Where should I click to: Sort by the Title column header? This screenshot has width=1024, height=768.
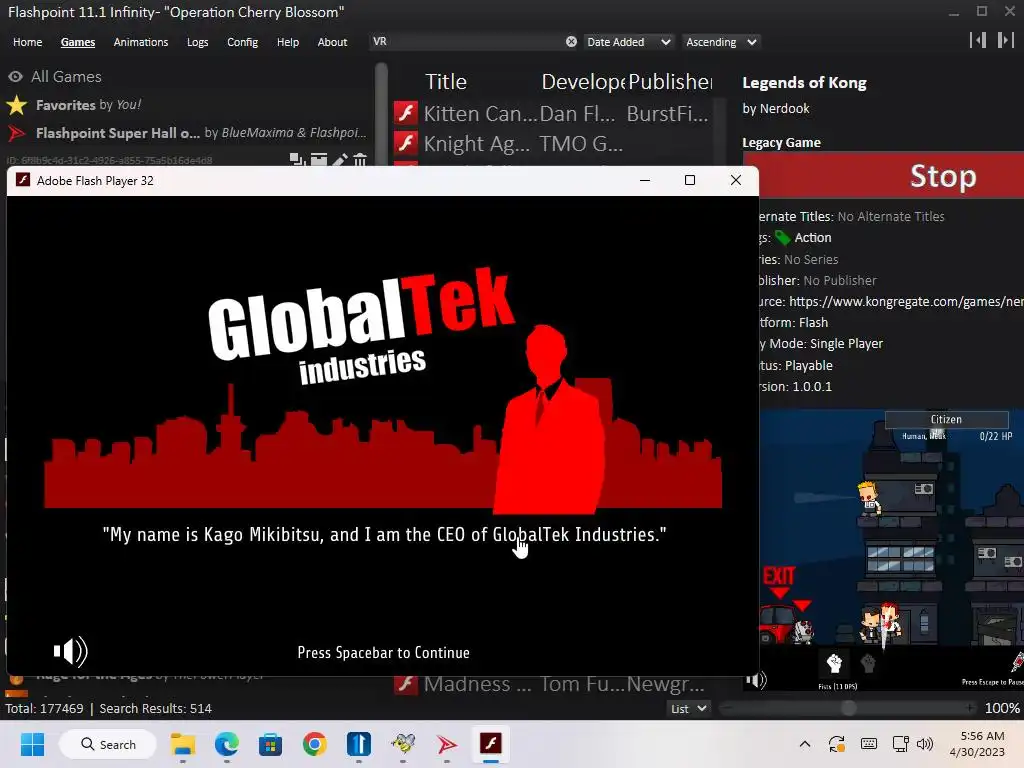pyautogui.click(x=446, y=82)
